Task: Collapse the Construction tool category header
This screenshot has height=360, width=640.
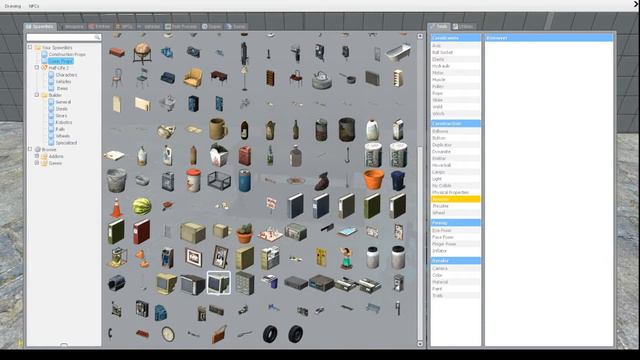Action: point(456,123)
